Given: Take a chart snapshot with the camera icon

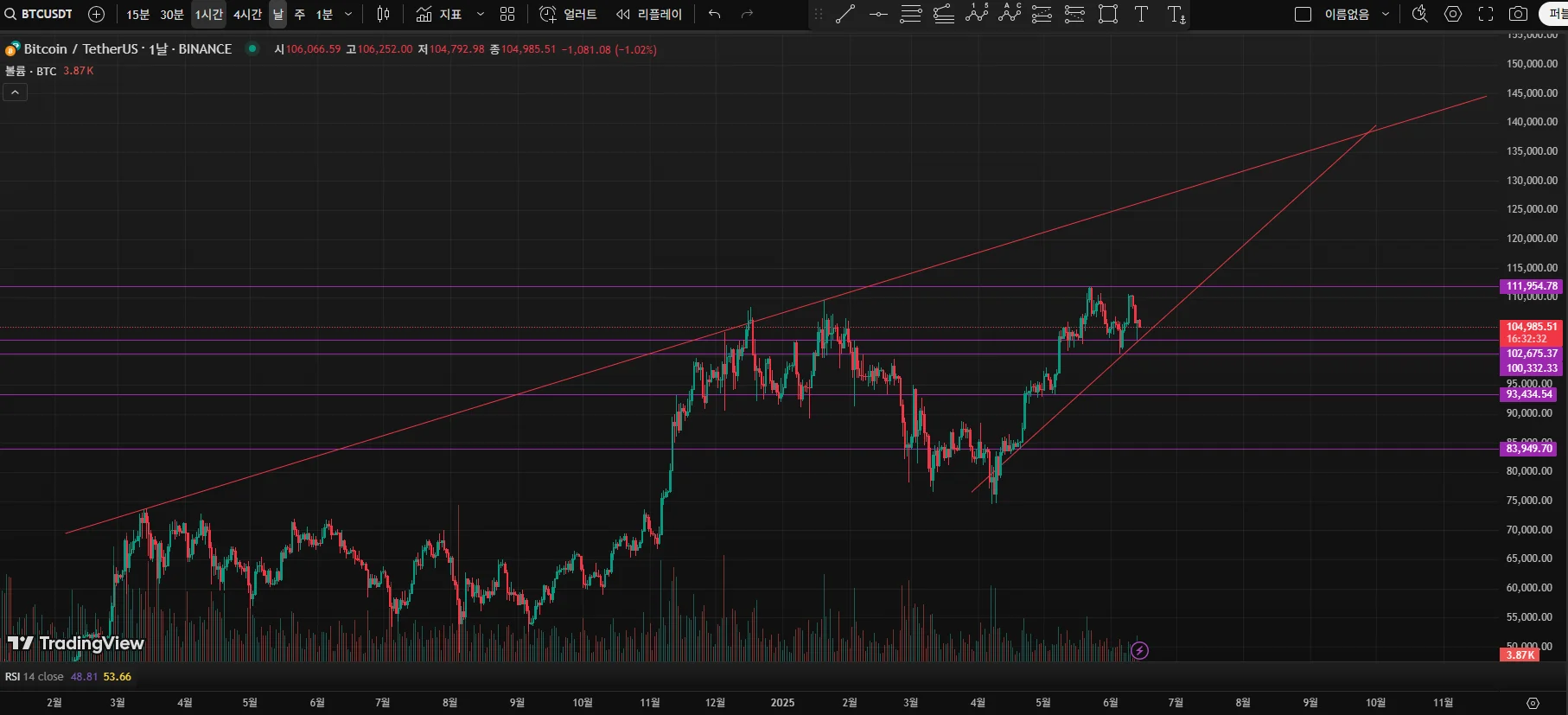Looking at the screenshot, I should coord(1518,14).
